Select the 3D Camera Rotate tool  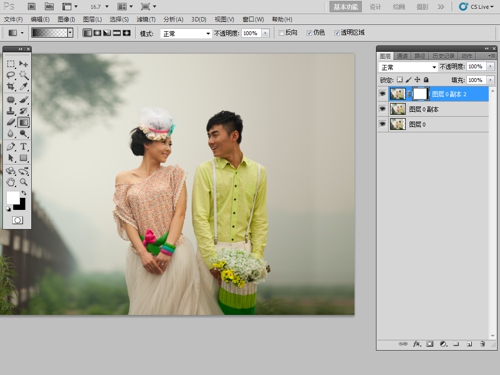(23, 171)
